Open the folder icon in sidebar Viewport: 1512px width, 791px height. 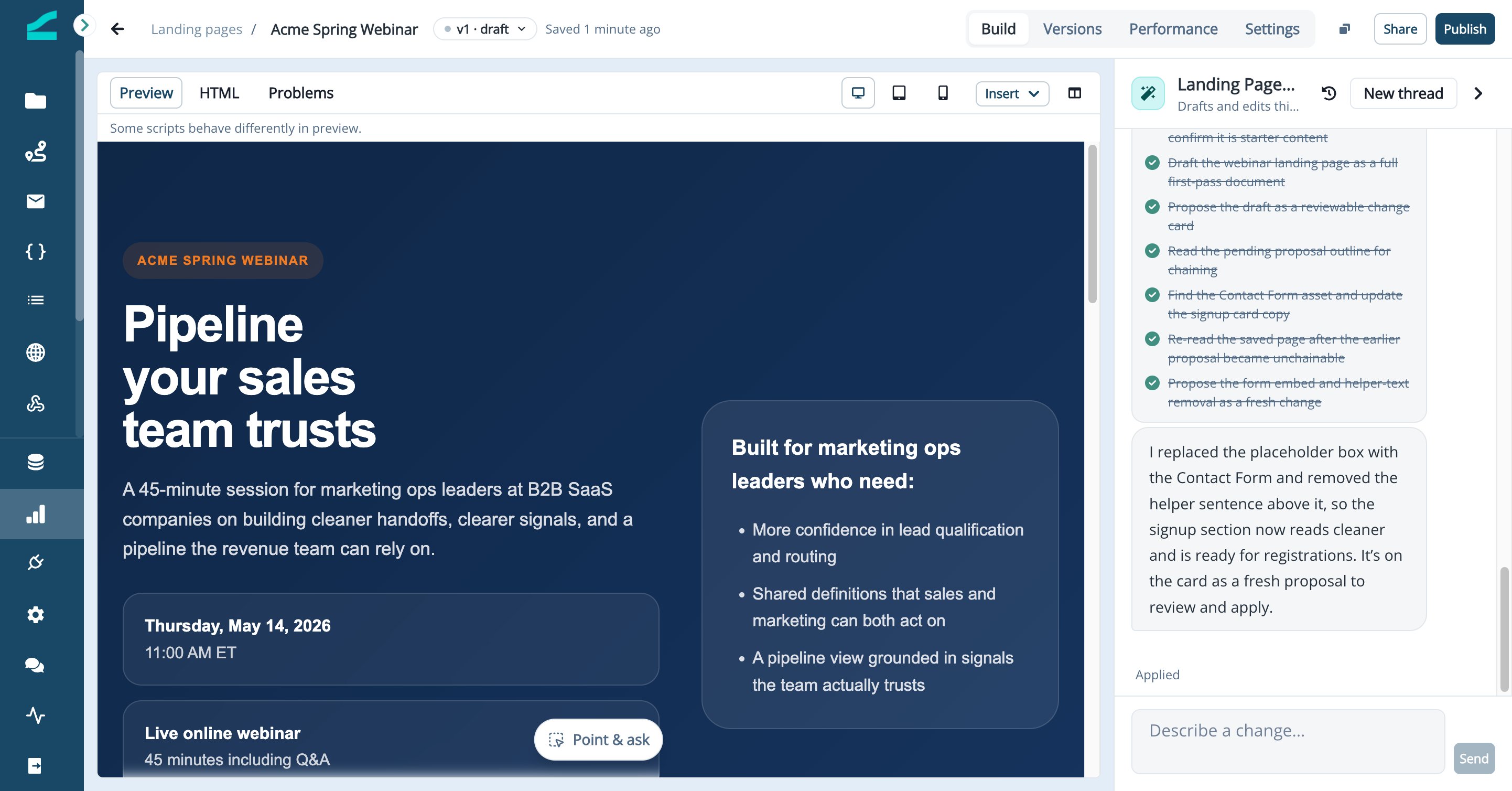pyautogui.click(x=36, y=101)
